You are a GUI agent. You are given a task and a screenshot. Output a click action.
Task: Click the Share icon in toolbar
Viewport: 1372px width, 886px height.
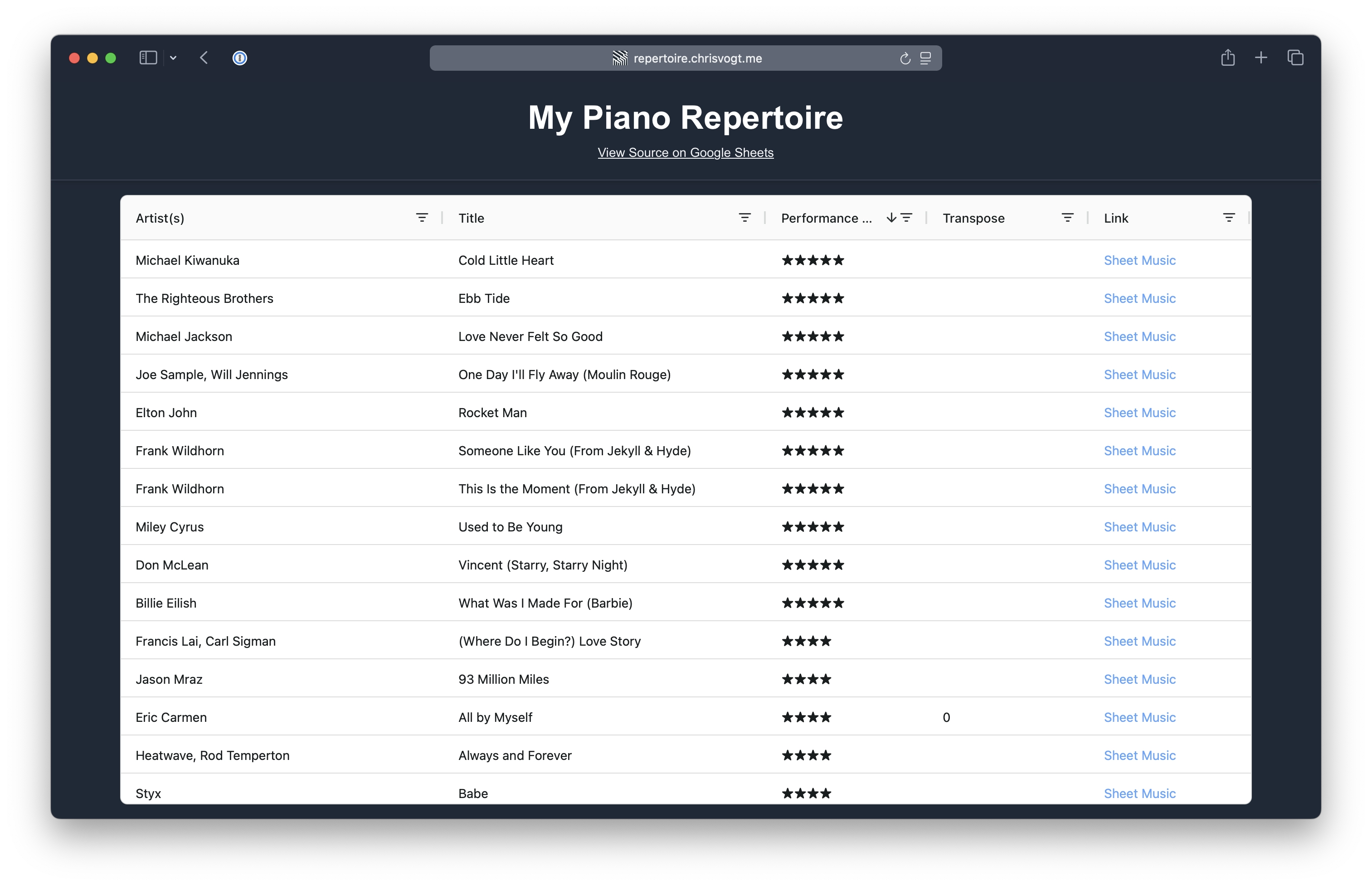tap(1228, 58)
